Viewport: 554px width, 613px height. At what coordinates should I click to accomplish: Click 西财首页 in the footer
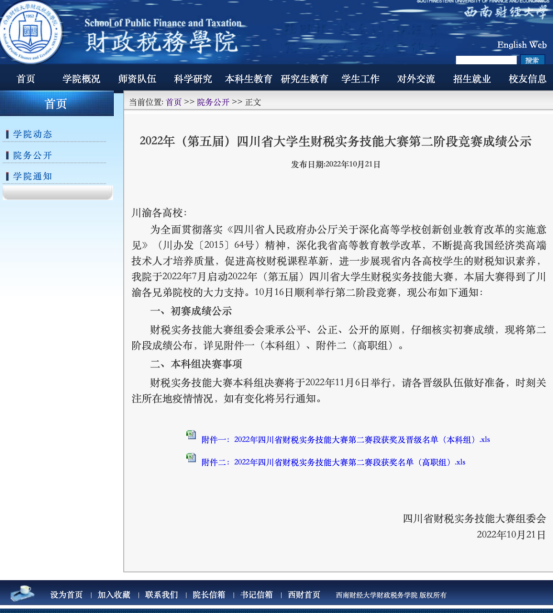point(304,595)
